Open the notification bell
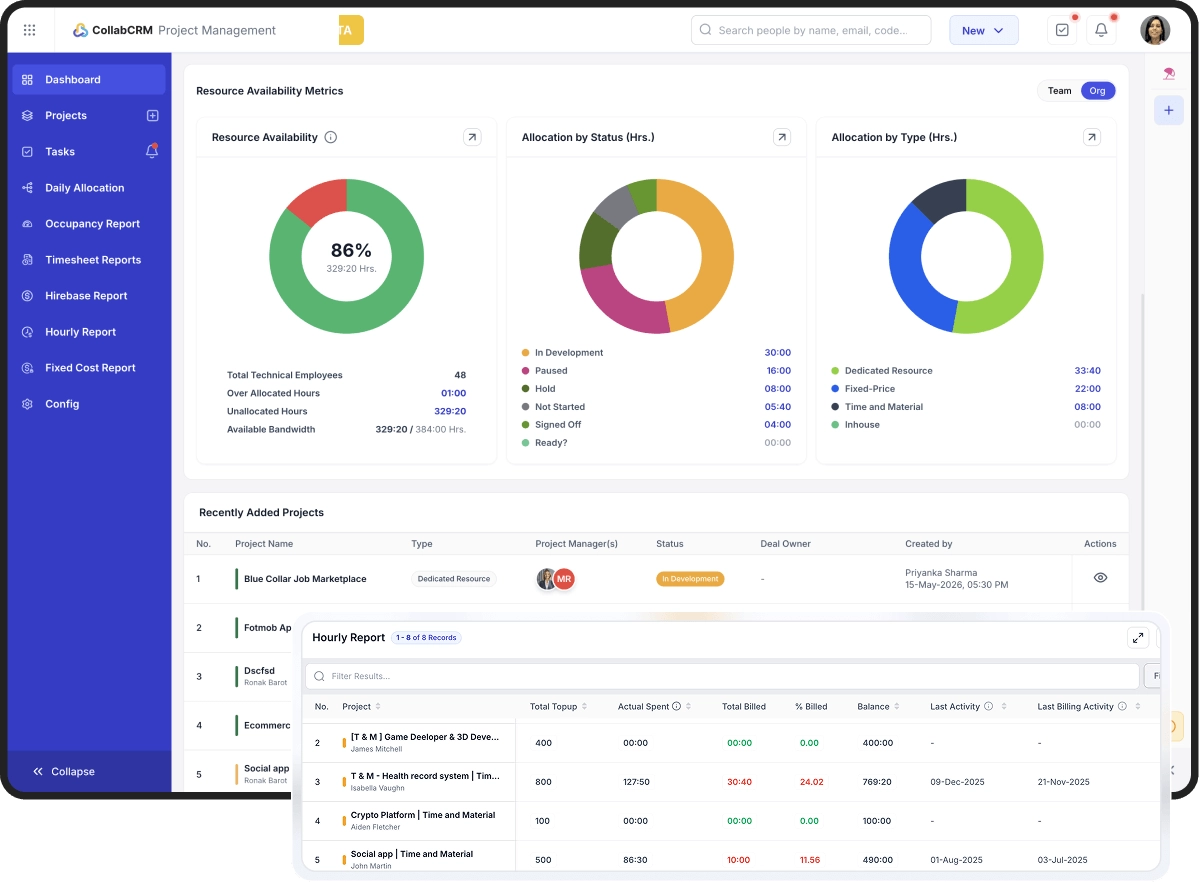This screenshot has width=1199, height=883. pyautogui.click(x=1101, y=30)
